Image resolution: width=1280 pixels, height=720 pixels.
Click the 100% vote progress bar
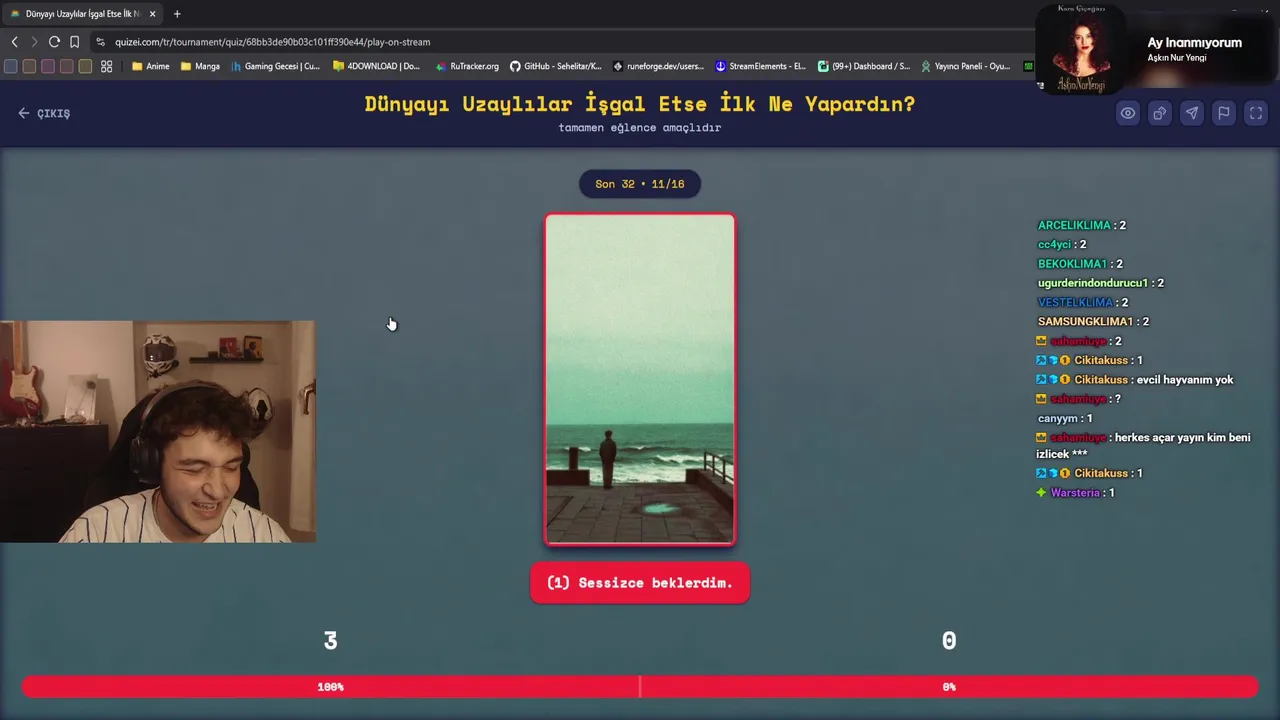(331, 687)
